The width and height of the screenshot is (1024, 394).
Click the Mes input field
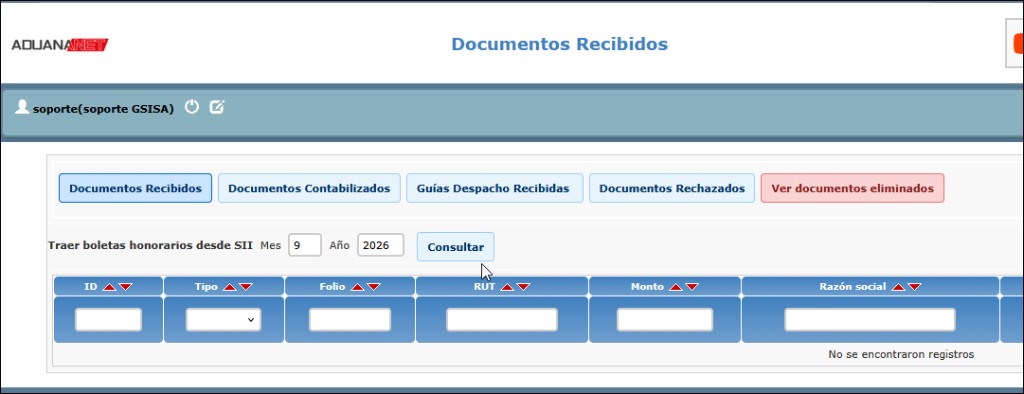click(x=305, y=245)
